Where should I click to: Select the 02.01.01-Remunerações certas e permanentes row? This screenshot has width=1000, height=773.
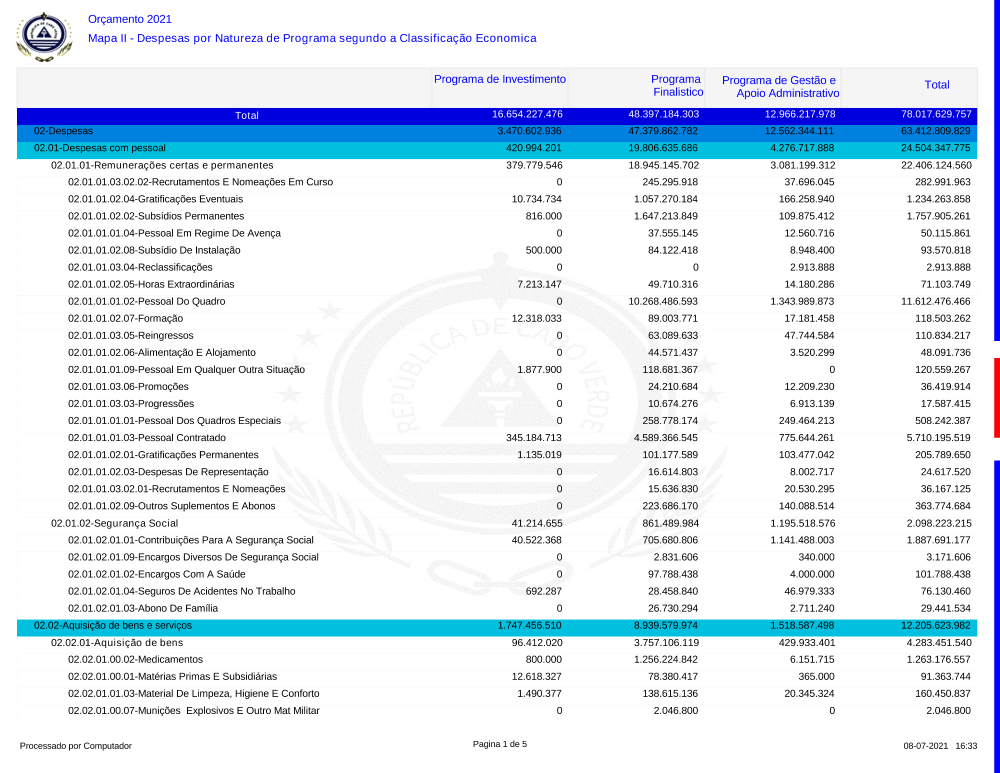(162, 165)
